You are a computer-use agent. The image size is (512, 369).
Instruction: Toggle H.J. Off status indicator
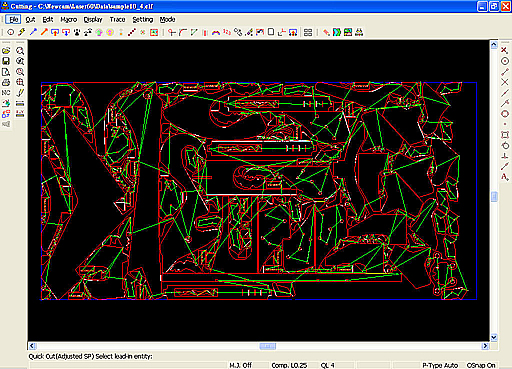pos(241,365)
